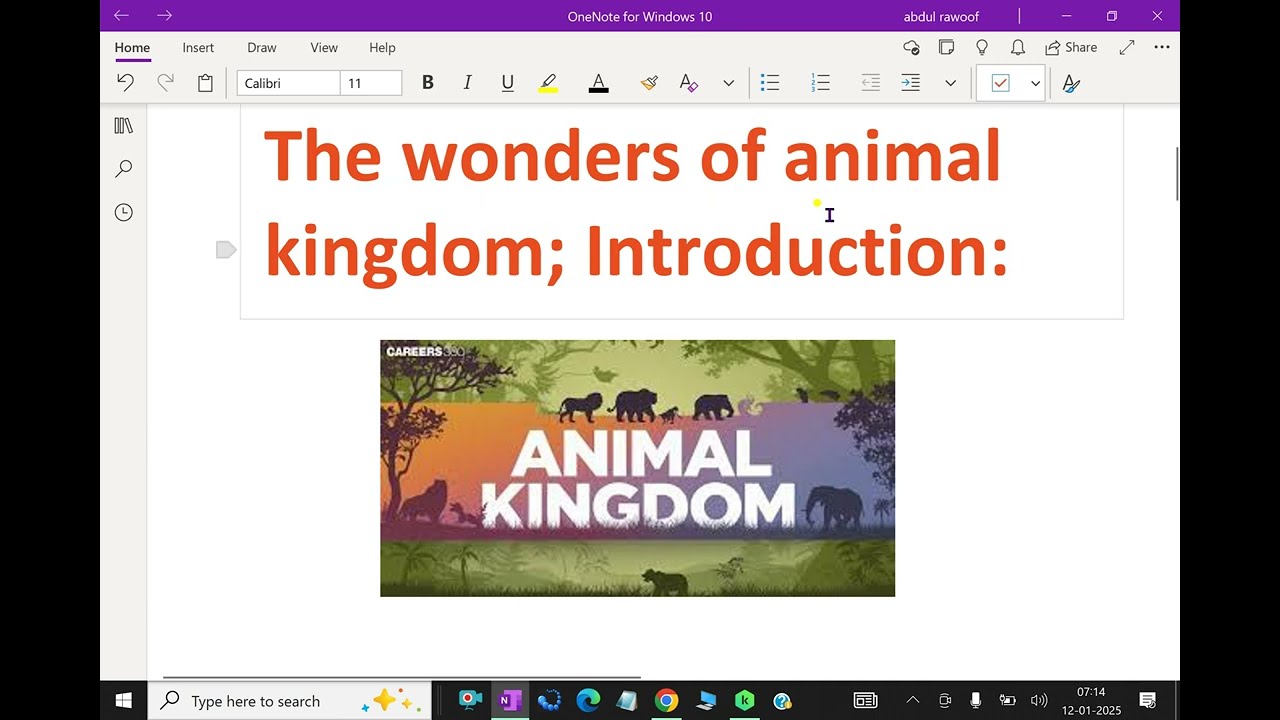This screenshot has width=1280, height=720.
Task: Click the abdul rawoof account name
Action: (941, 16)
